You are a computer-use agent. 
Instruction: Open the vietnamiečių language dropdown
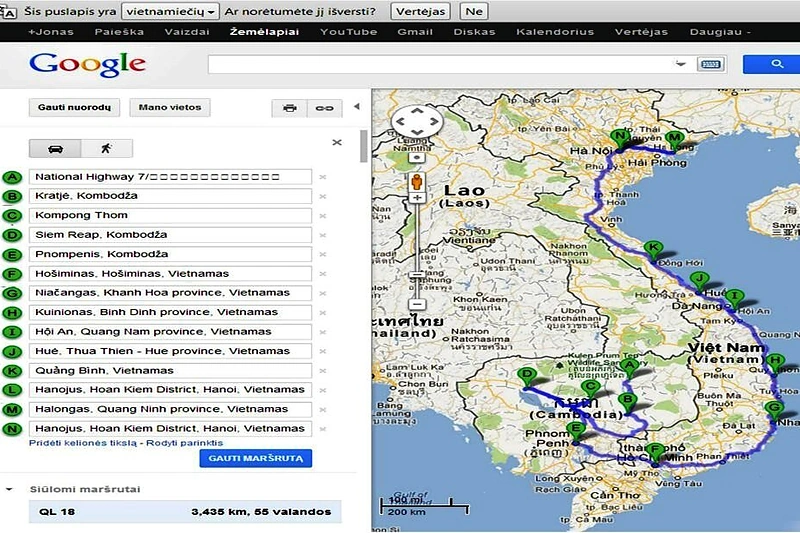point(172,12)
